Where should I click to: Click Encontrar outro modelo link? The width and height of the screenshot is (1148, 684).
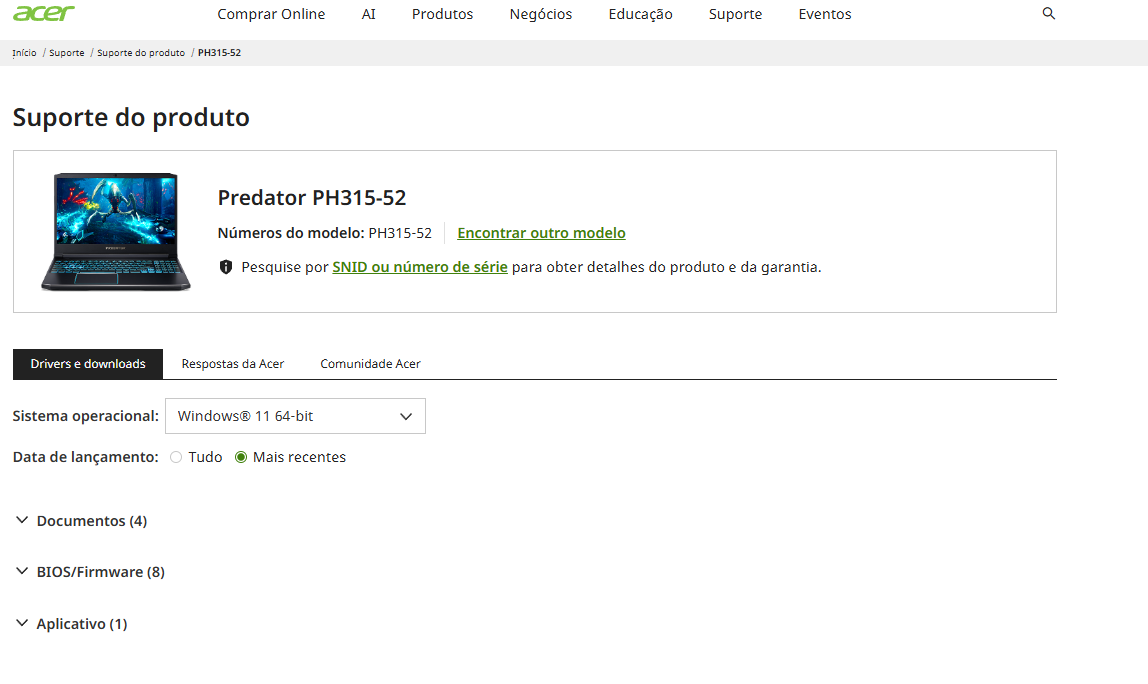[x=541, y=233]
